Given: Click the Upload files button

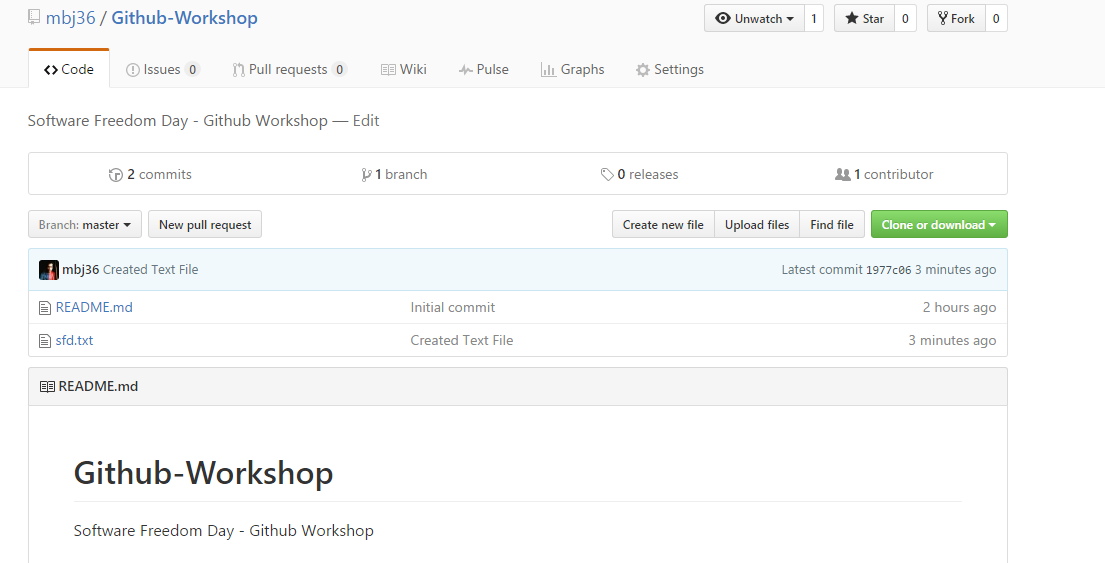Looking at the screenshot, I should [x=757, y=224].
